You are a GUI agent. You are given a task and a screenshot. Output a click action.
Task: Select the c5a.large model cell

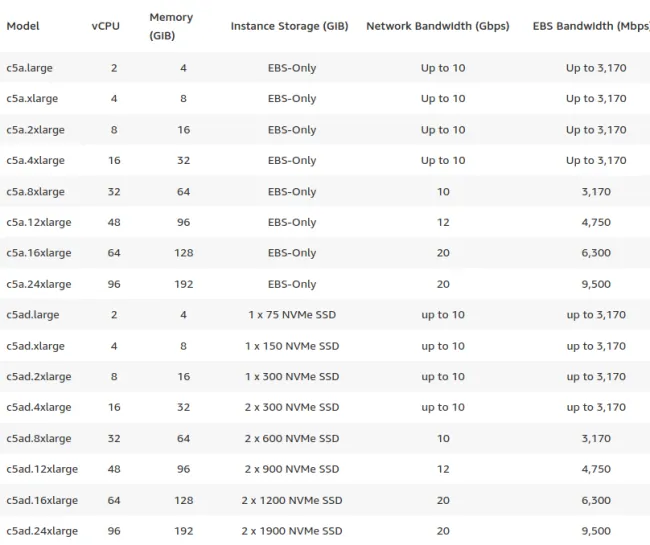(x=29, y=68)
